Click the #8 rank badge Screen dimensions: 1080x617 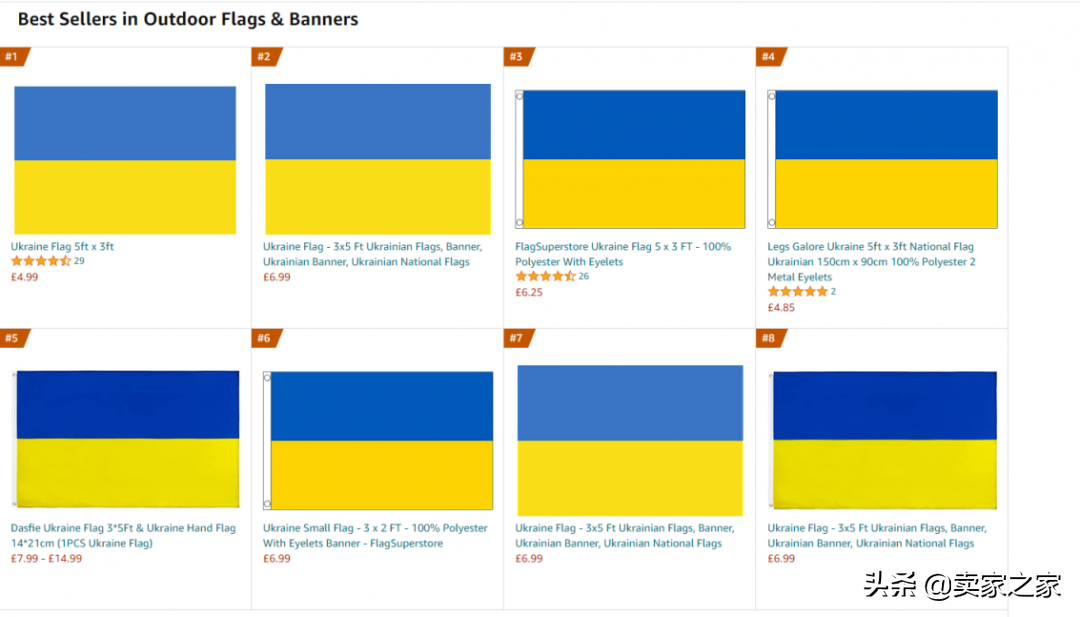(x=771, y=338)
